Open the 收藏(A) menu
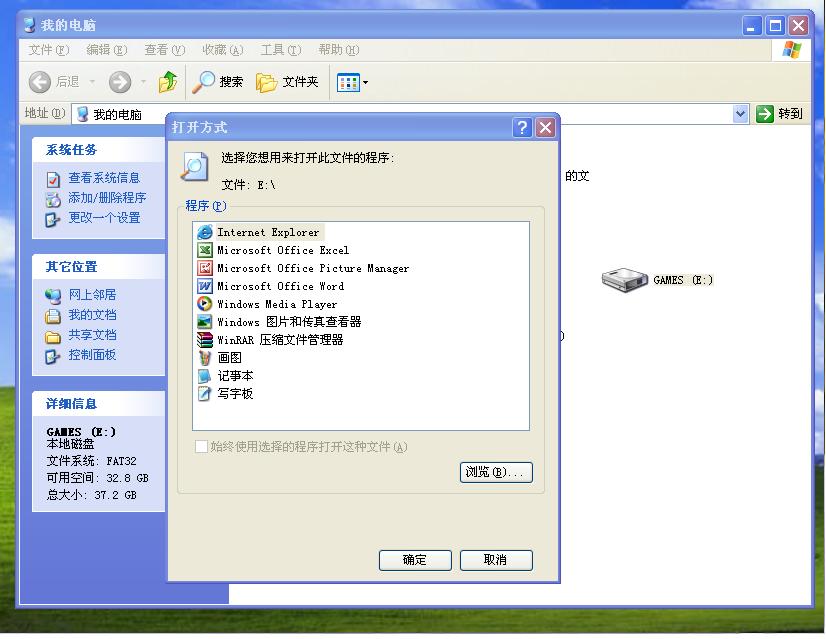Screen dimensions: 826x639 coord(223,50)
